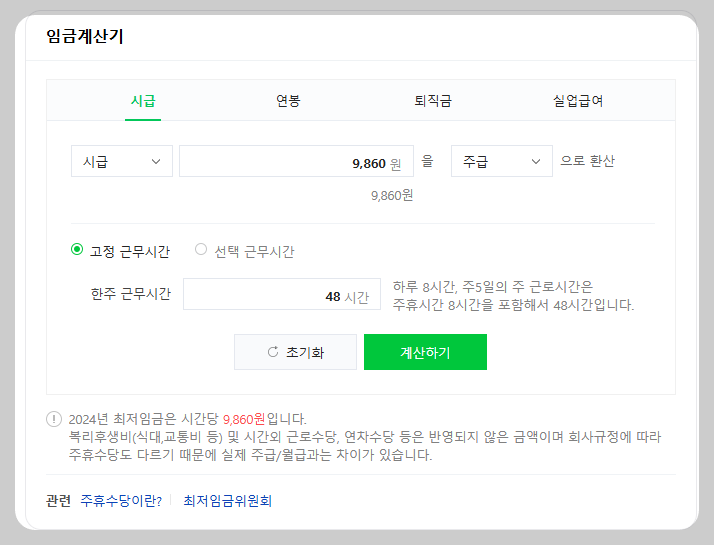
Task: Open the 시급 wage type dropdown
Action: coord(122,161)
